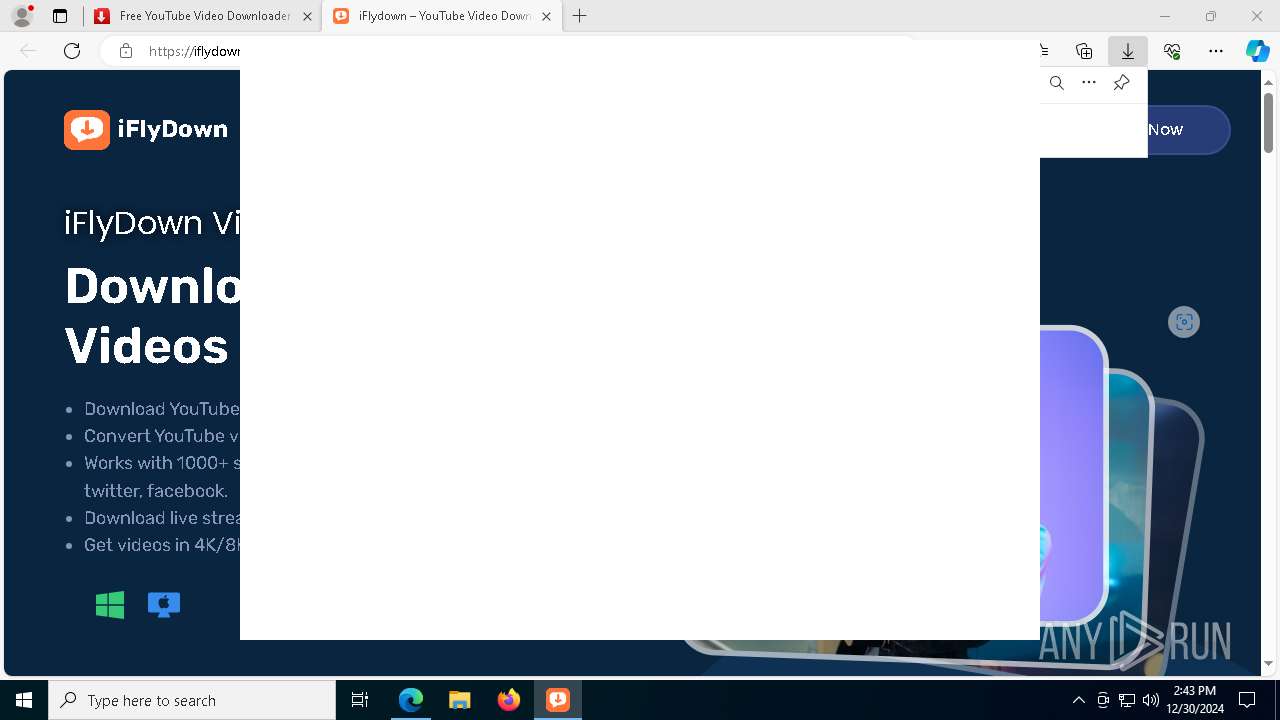Viewport: 1280px width, 720px height.
Task: Pin the Downloads panel
Action: coord(1122,83)
